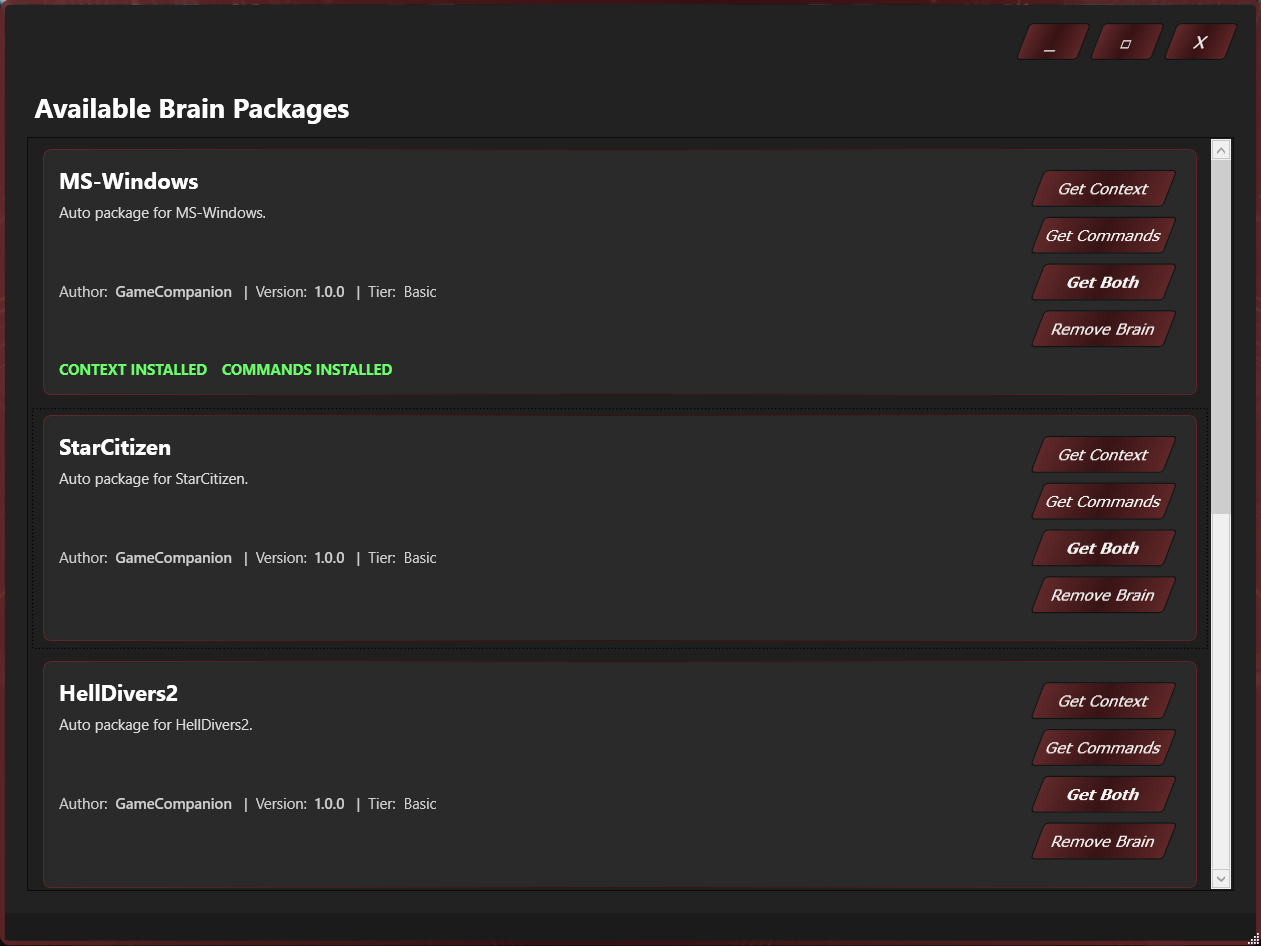
Task: Click 'Auto package for MS-Windows.' description
Action: pyautogui.click(x=163, y=213)
